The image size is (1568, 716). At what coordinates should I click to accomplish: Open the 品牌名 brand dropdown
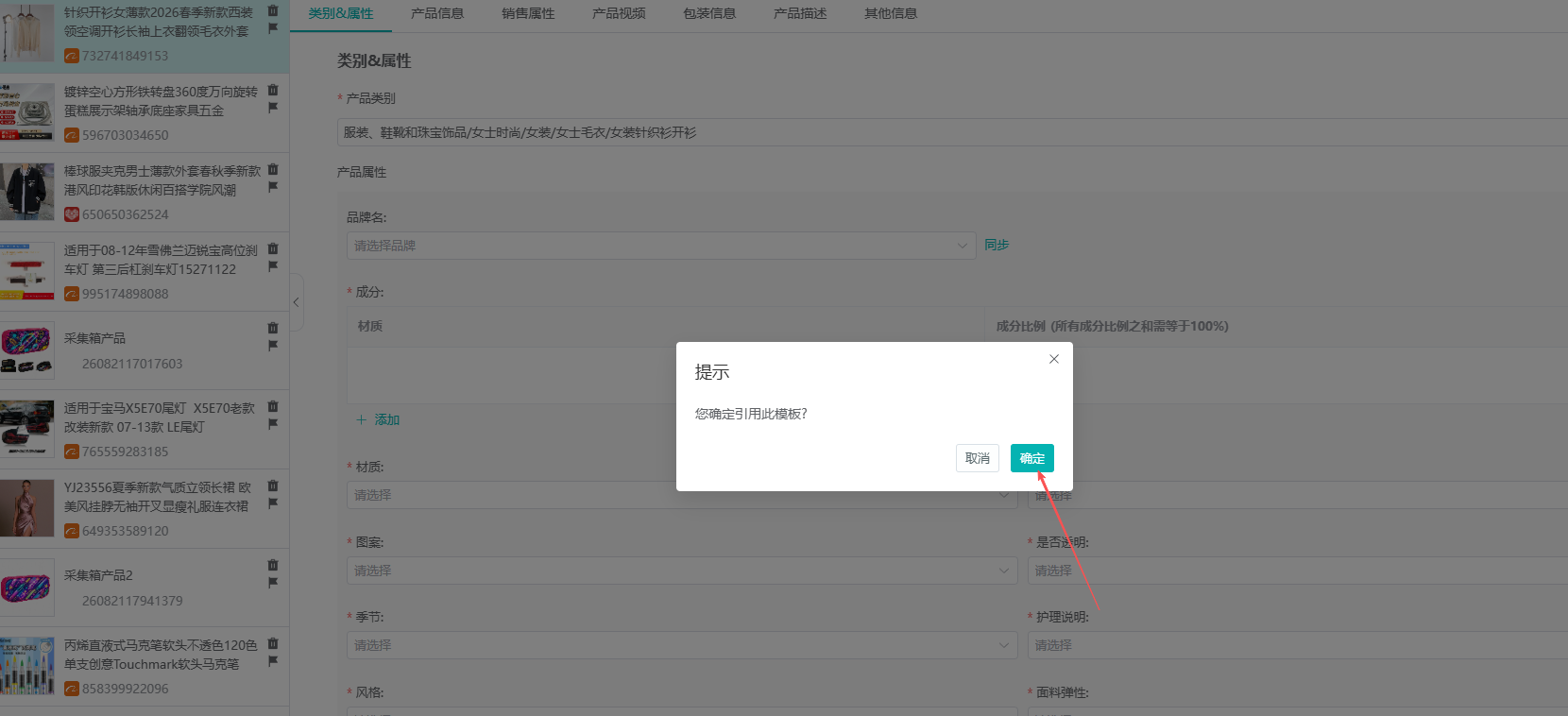coord(661,246)
